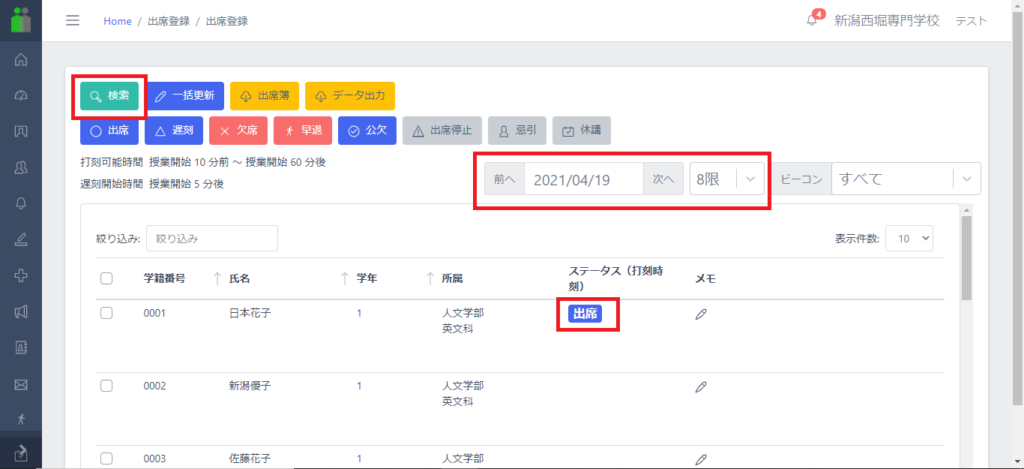1024x469 pixels.
Task: Open the plus cross sidebar icon
Action: pyautogui.click(x=21, y=275)
